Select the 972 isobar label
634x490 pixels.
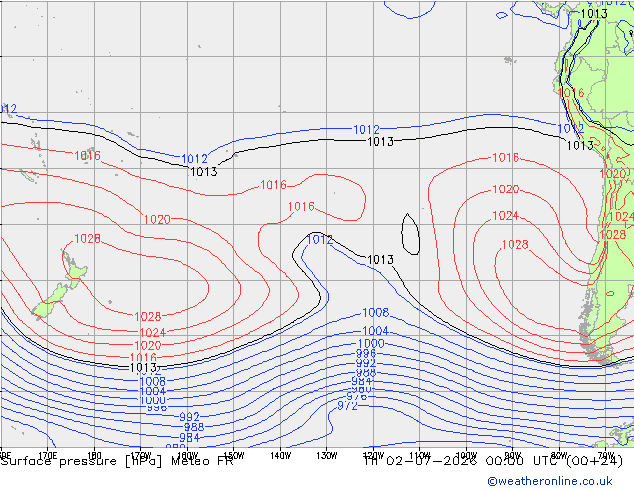[347, 406]
